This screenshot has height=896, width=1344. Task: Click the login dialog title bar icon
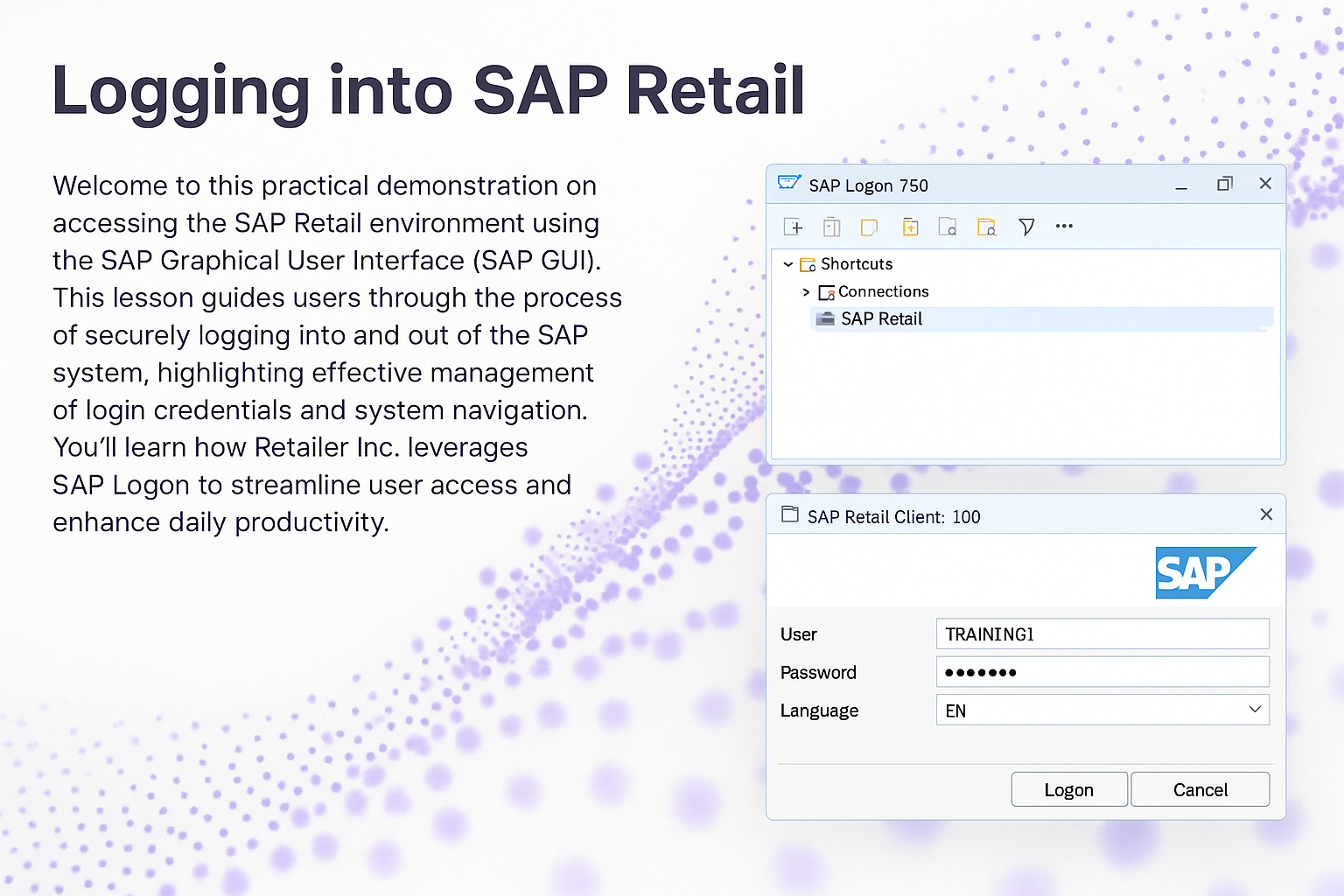[x=790, y=514]
